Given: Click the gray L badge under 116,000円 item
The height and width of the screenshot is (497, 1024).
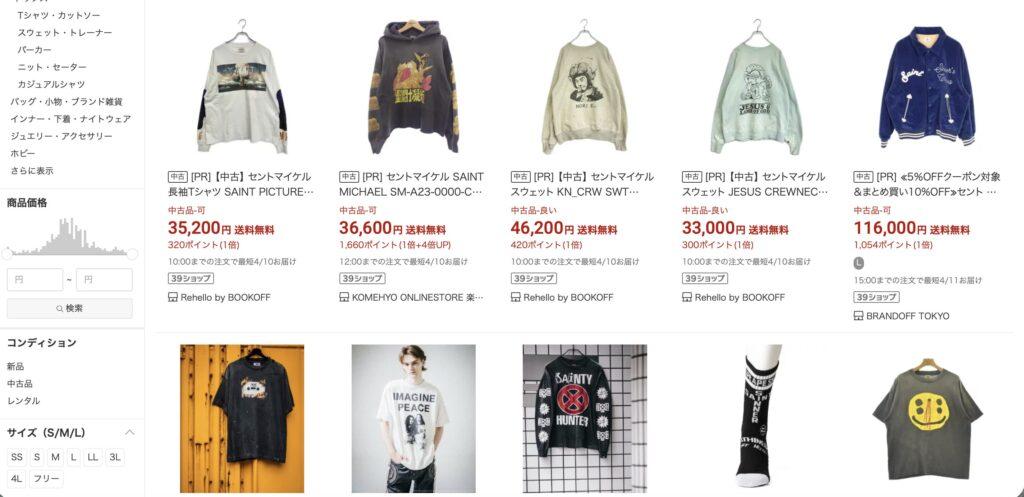Looking at the screenshot, I should coord(859,263).
